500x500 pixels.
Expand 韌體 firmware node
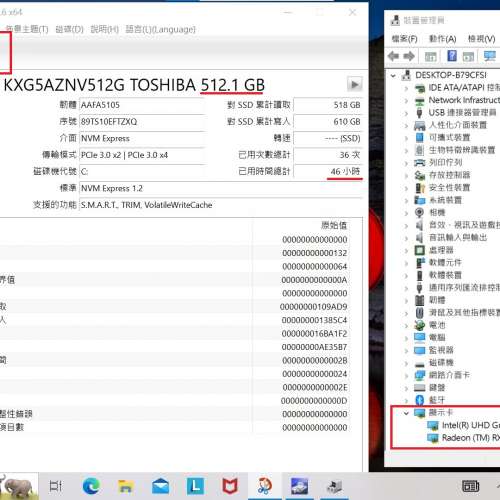[406, 301]
